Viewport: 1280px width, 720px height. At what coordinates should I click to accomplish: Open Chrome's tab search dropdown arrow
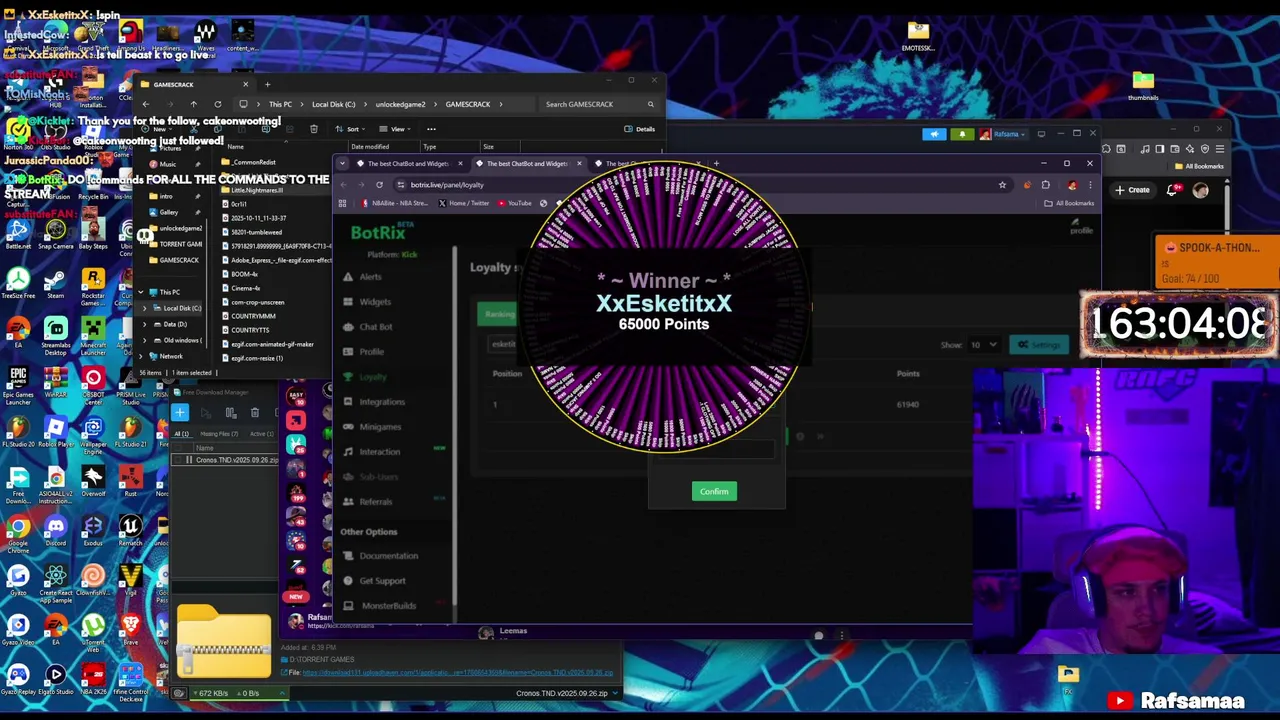click(x=343, y=164)
